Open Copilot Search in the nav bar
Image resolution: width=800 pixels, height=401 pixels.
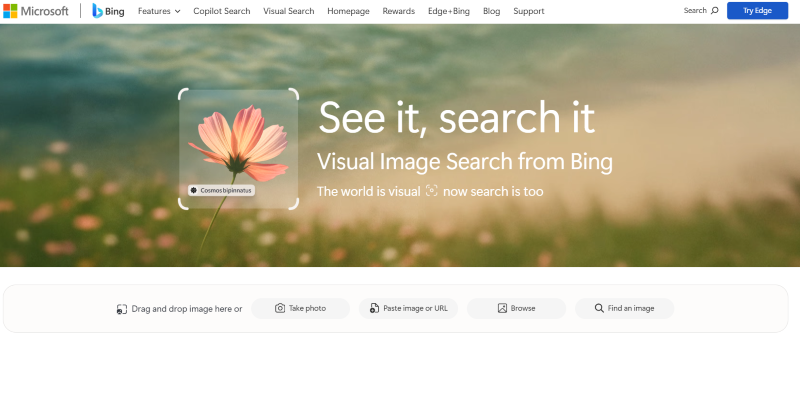point(221,11)
